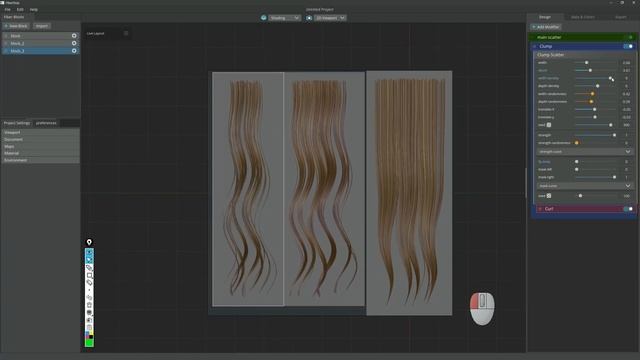
Task: Click the plus icon on New Block button
Action: click(6, 26)
